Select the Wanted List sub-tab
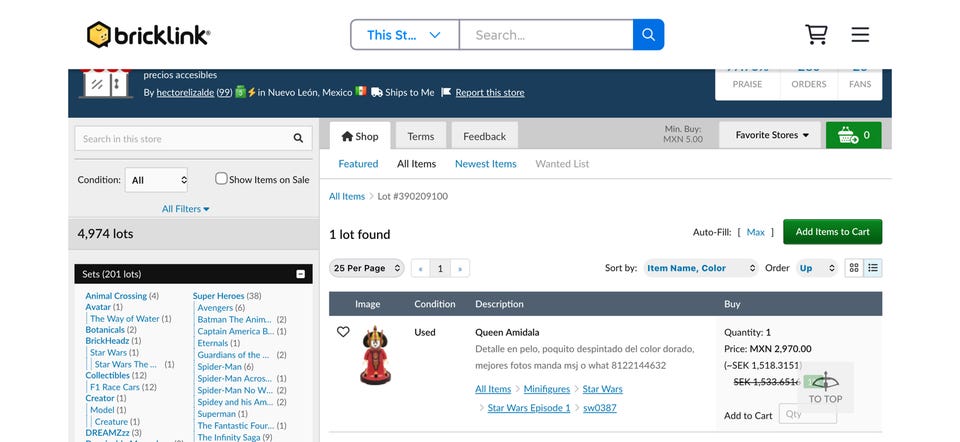Screen dimensions: 960x442 tap(562, 163)
